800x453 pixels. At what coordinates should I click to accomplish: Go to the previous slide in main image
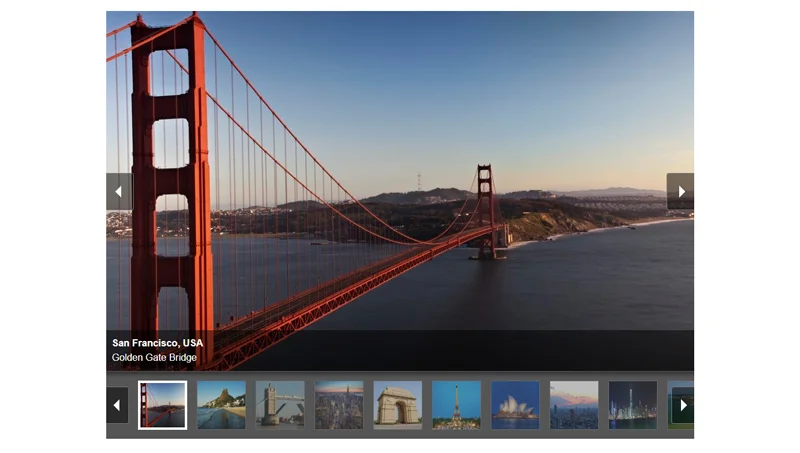(119, 191)
